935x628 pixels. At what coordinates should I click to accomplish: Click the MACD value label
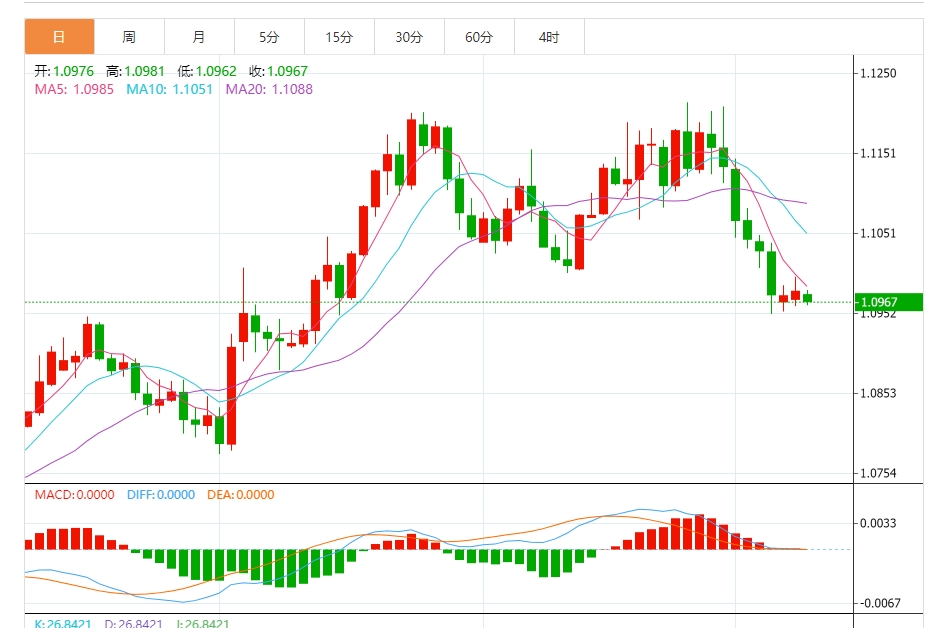click(74, 495)
